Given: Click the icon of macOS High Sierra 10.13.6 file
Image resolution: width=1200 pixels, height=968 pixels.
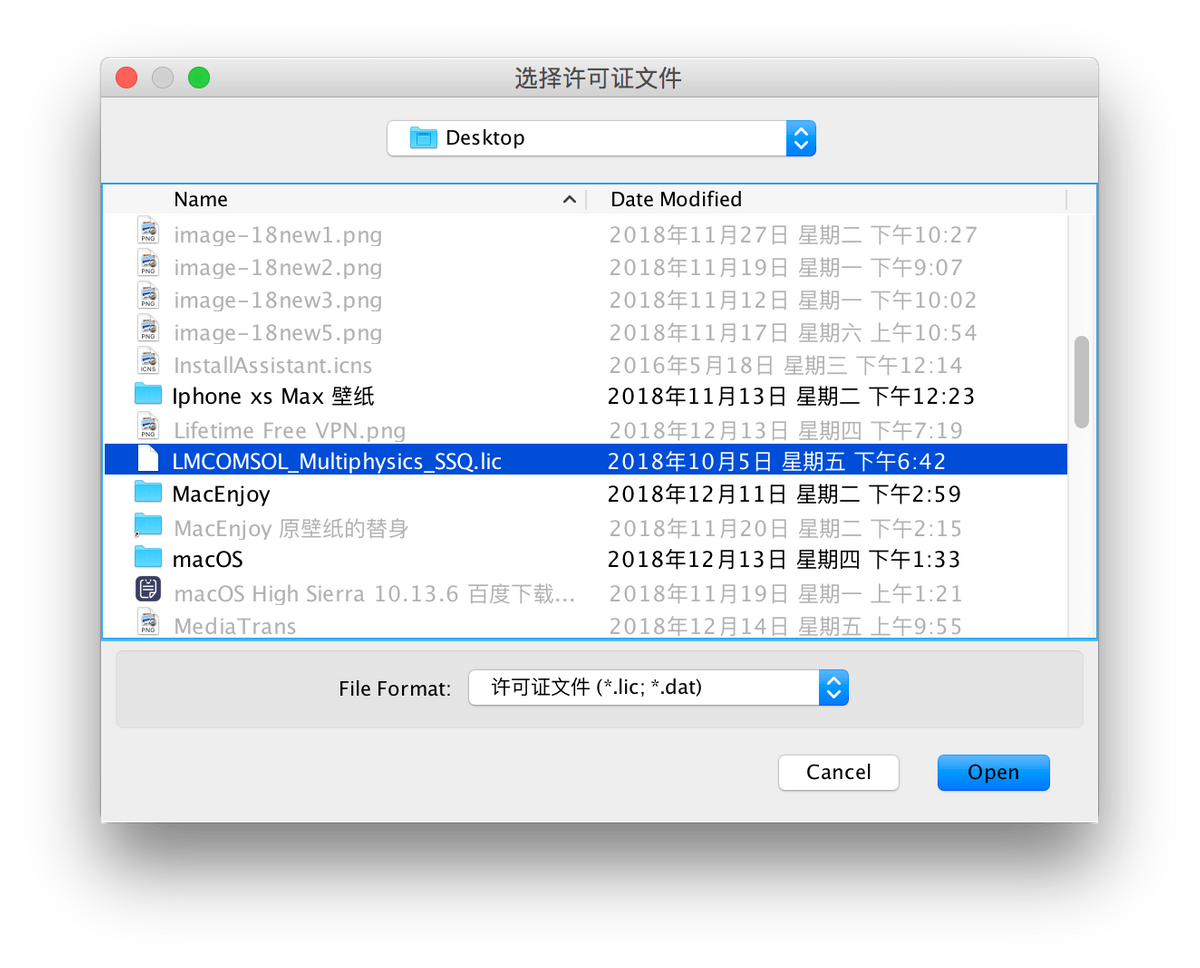Looking at the screenshot, I should point(148,590).
